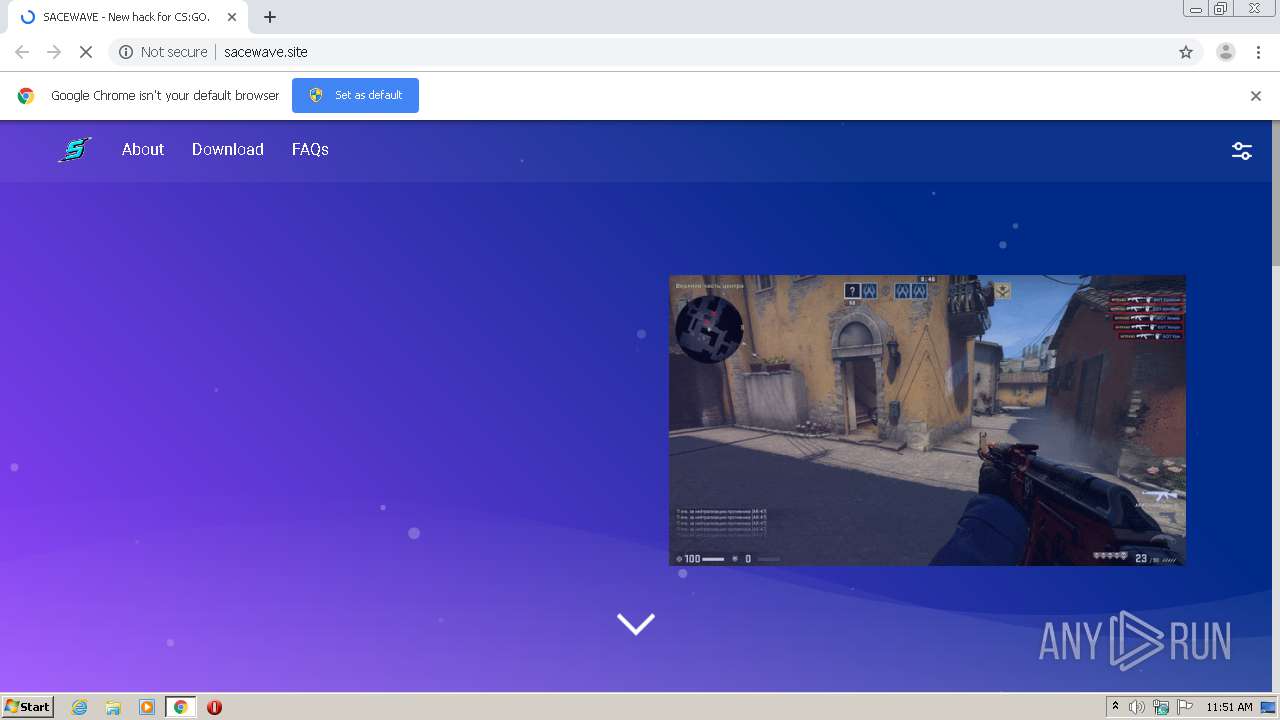View site info Not secure indicator
The height and width of the screenshot is (720, 1280).
[163, 52]
